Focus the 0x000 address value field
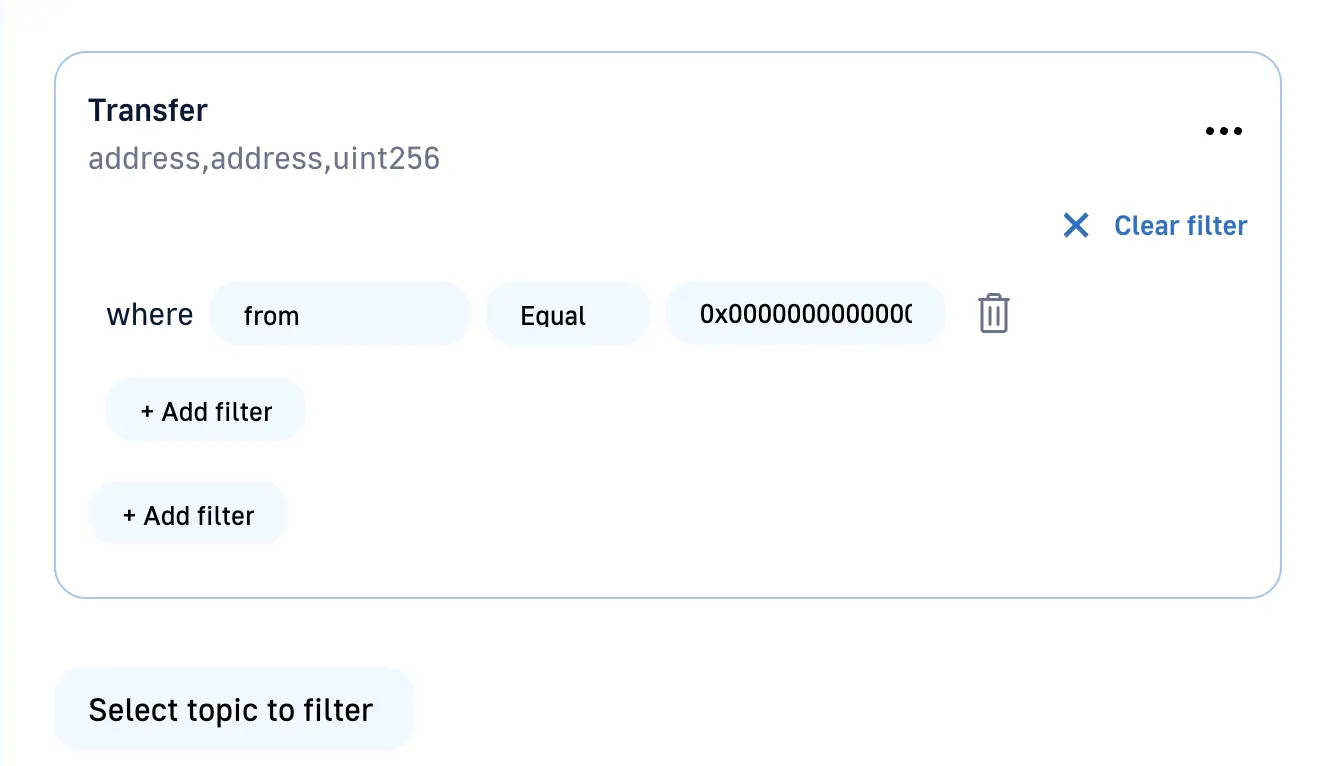The height and width of the screenshot is (766, 1326). [x=805, y=314]
